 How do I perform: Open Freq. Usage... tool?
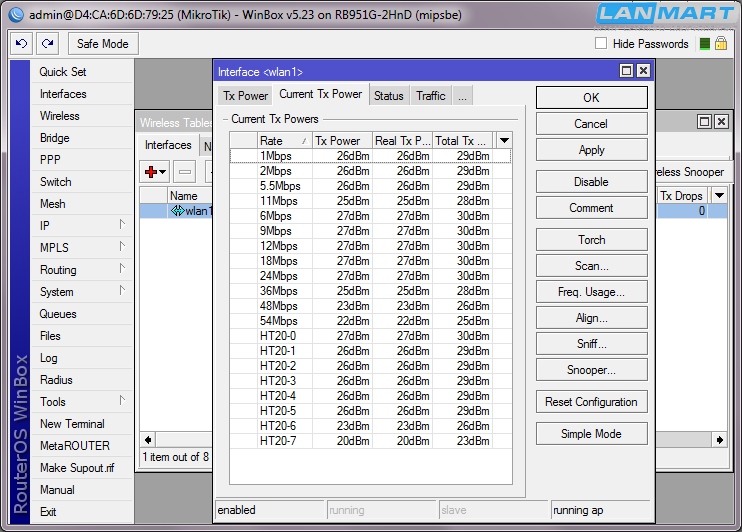tap(592, 292)
